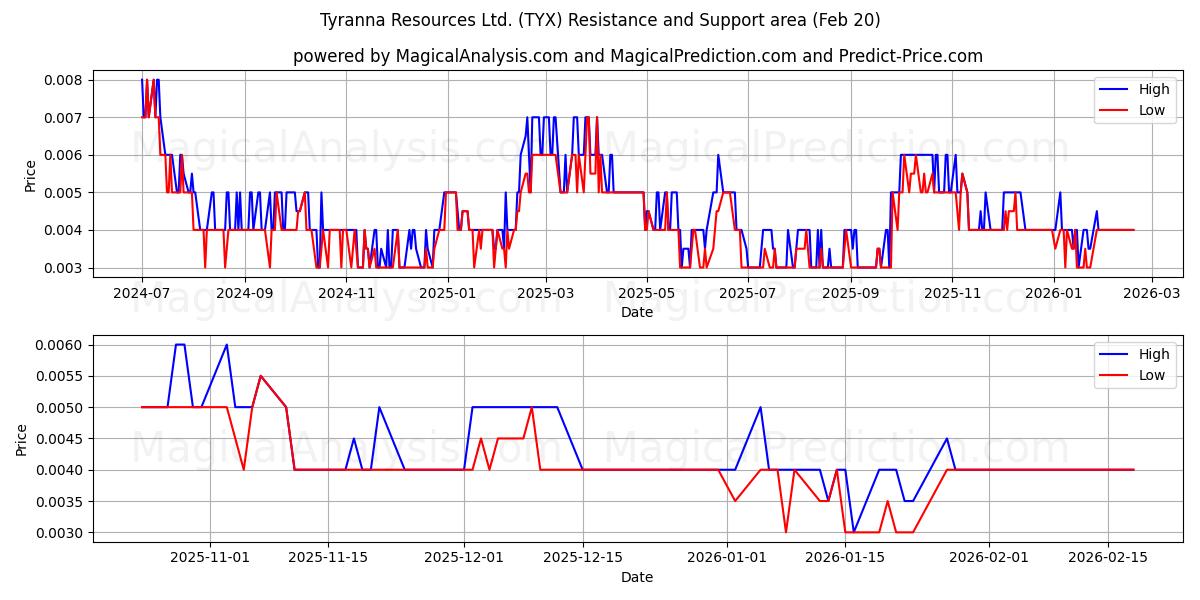1200x600 pixels.
Task: Click the 'Date' axis title under bottom chart
Action: tap(637, 577)
